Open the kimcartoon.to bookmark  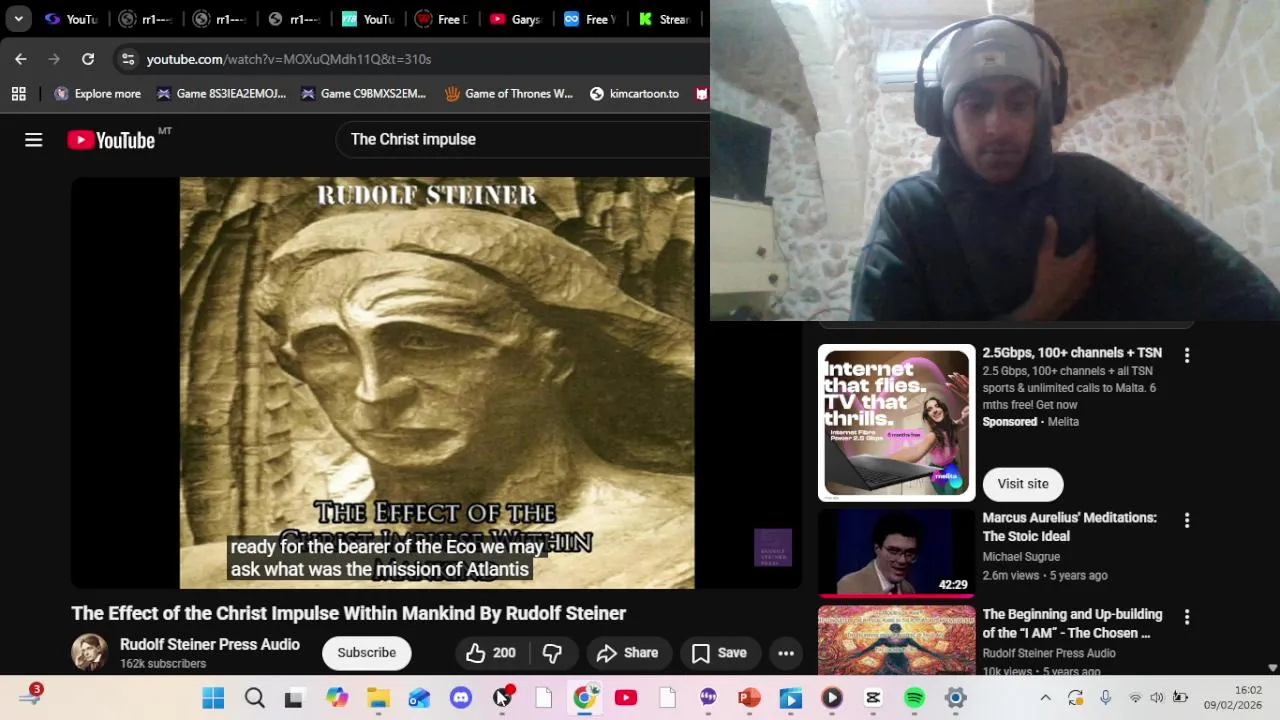(634, 93)
